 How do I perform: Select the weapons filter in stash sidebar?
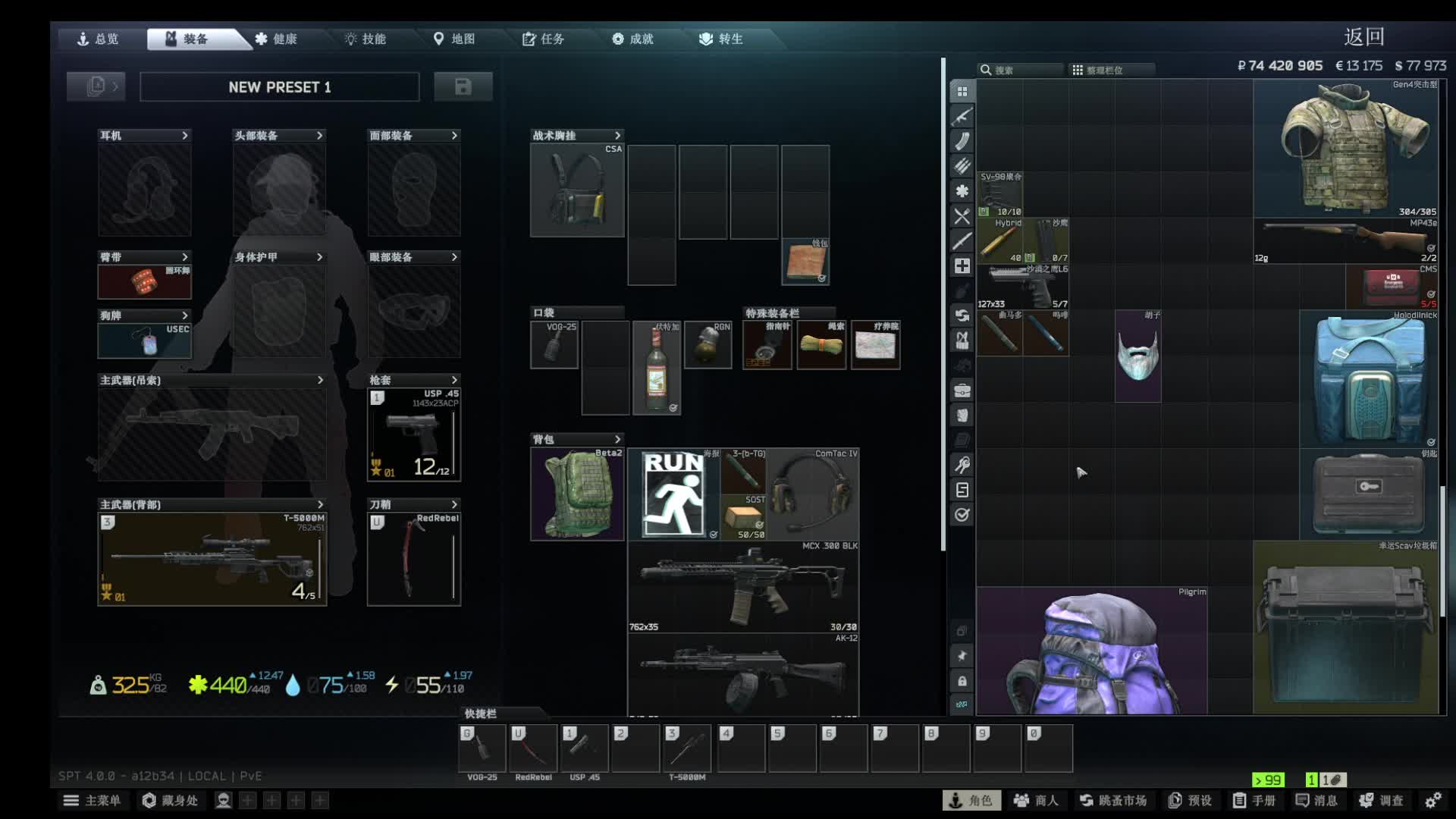(962, 116)
